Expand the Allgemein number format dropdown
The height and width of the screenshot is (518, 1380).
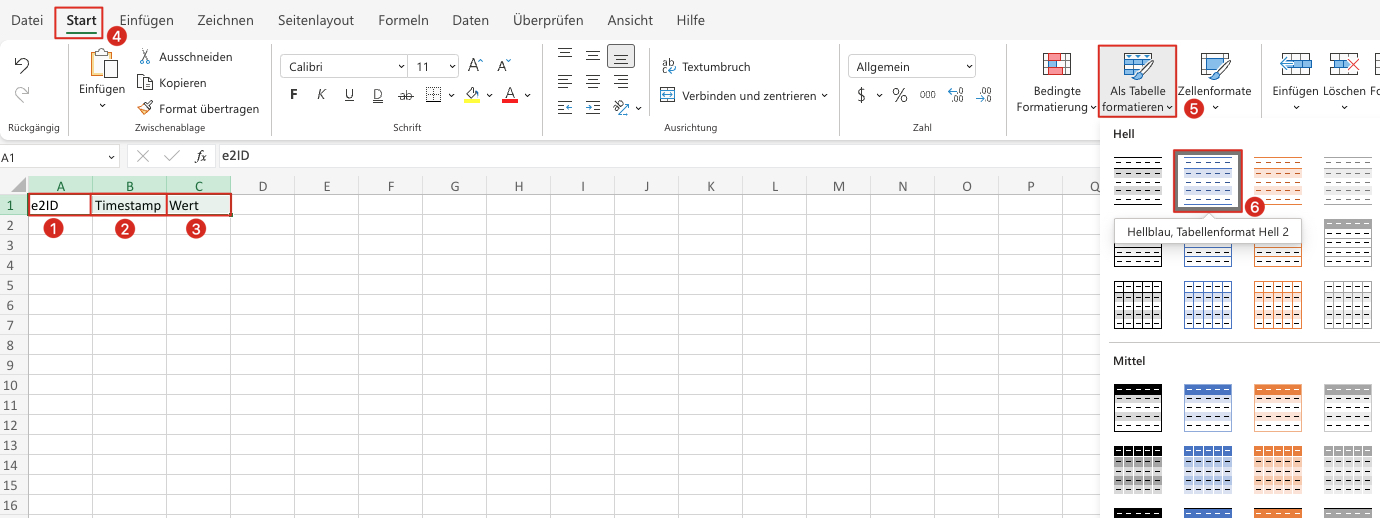tap(912, 67)
